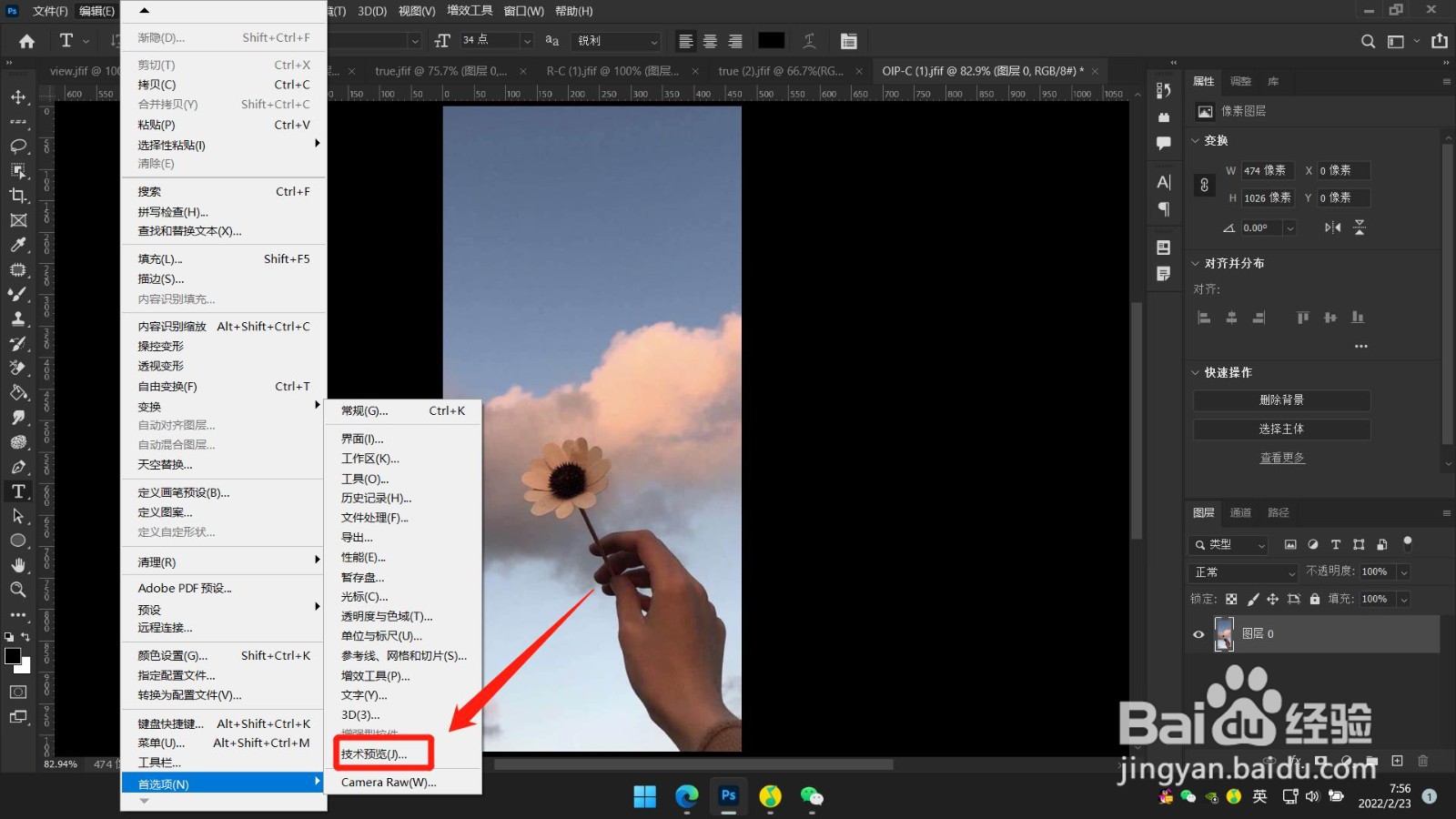Image resolution: width=1456 pixels, height=819 pixels.
Task: Toggle lock image pixels brush icon
Action: tap(1252, 599)
